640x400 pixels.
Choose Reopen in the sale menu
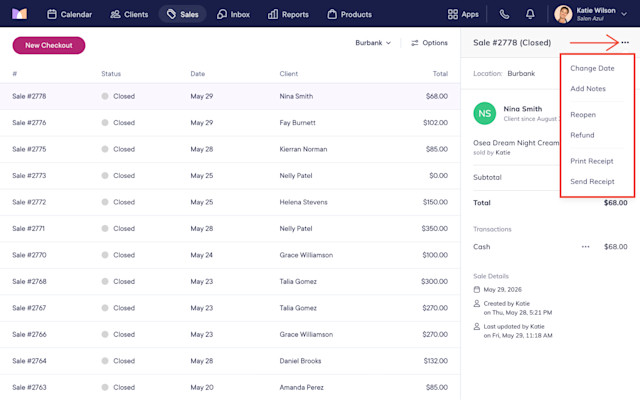pos(583,115)
